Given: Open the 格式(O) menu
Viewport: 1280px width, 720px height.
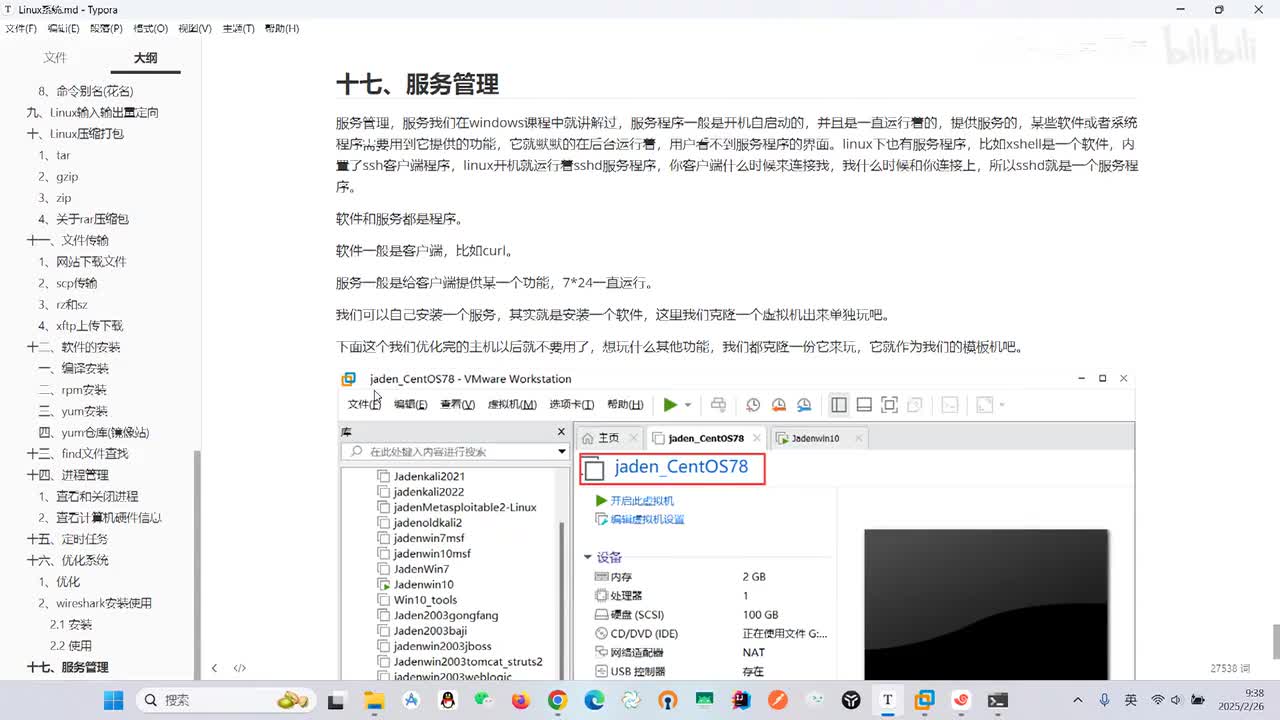Looking at the screenshot, I should click(x=151, y=29).
